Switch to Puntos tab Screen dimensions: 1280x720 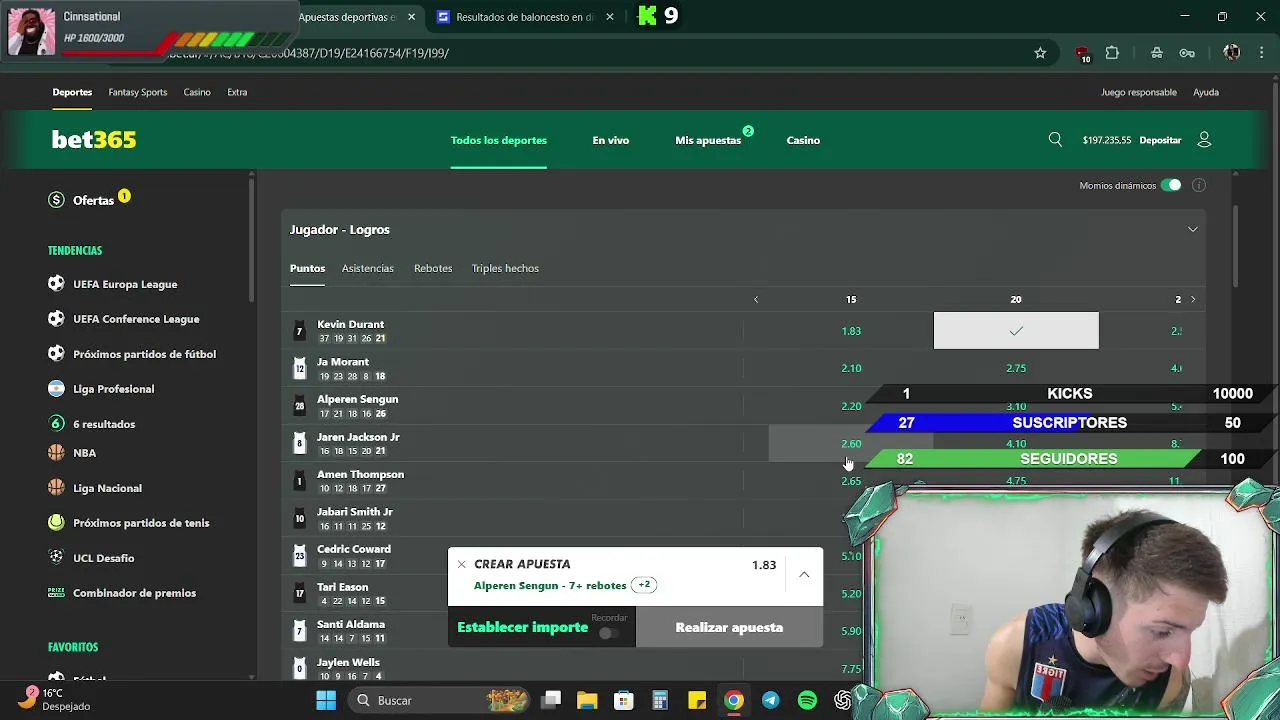pyautogui.click(x=307, y=268)
